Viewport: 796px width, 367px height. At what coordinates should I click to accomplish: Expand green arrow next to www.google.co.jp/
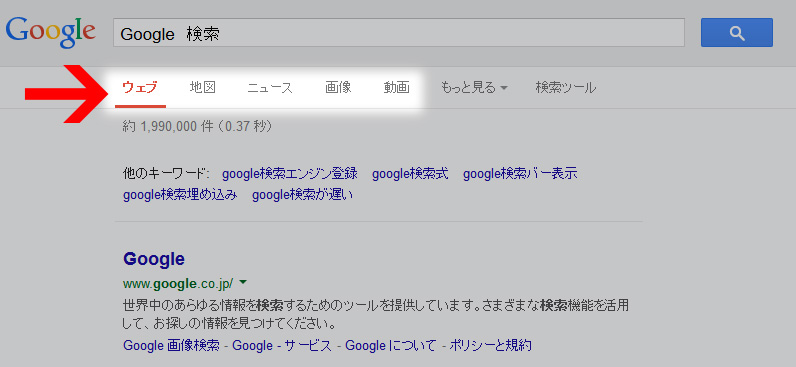(243, 281)
